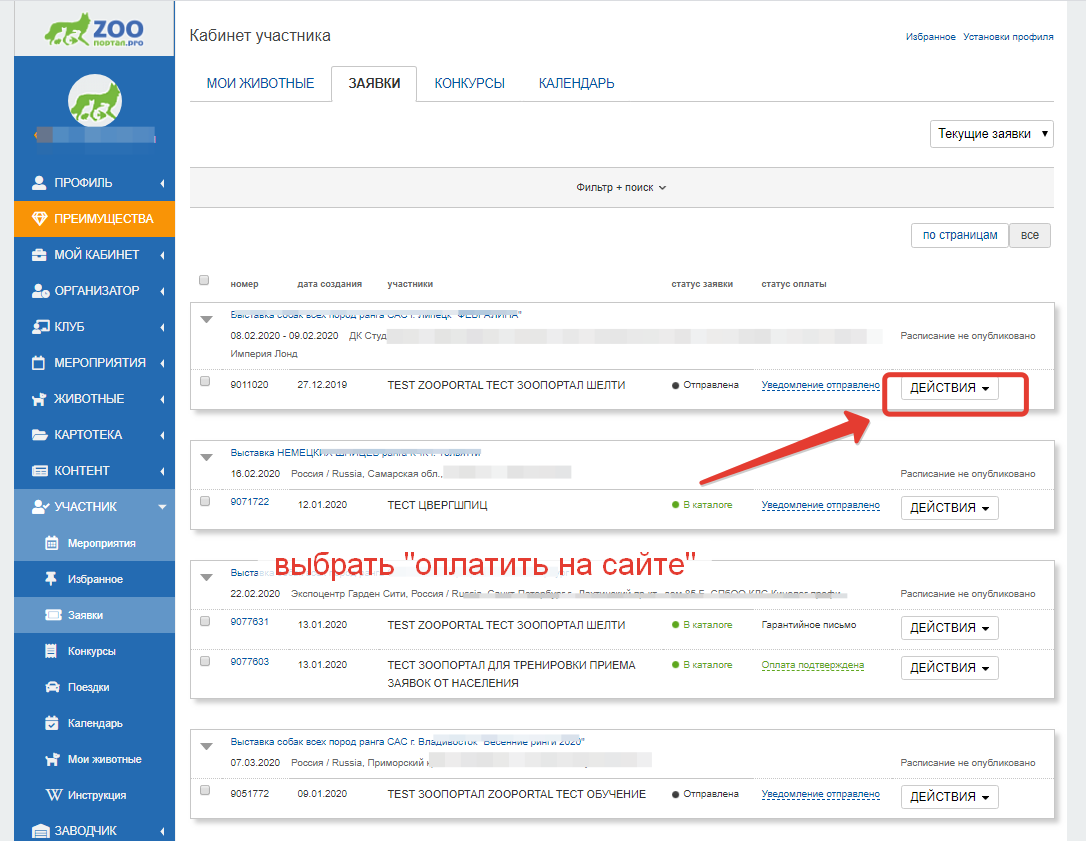The image size is (1086, 841).
Task: Open the Установки профиля link
Action: 1008,37
